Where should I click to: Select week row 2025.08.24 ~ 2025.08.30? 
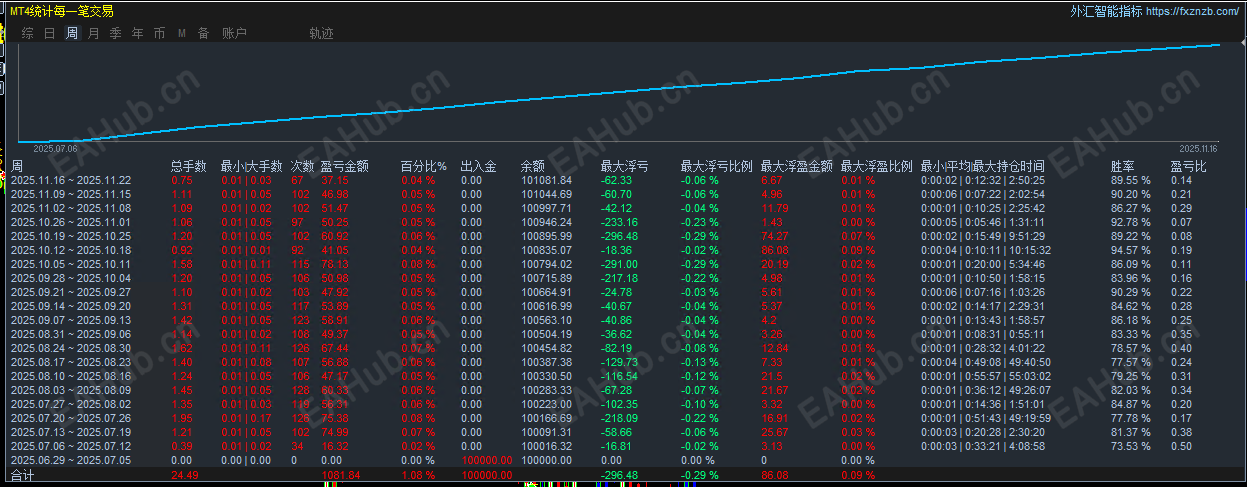(71, 348)
